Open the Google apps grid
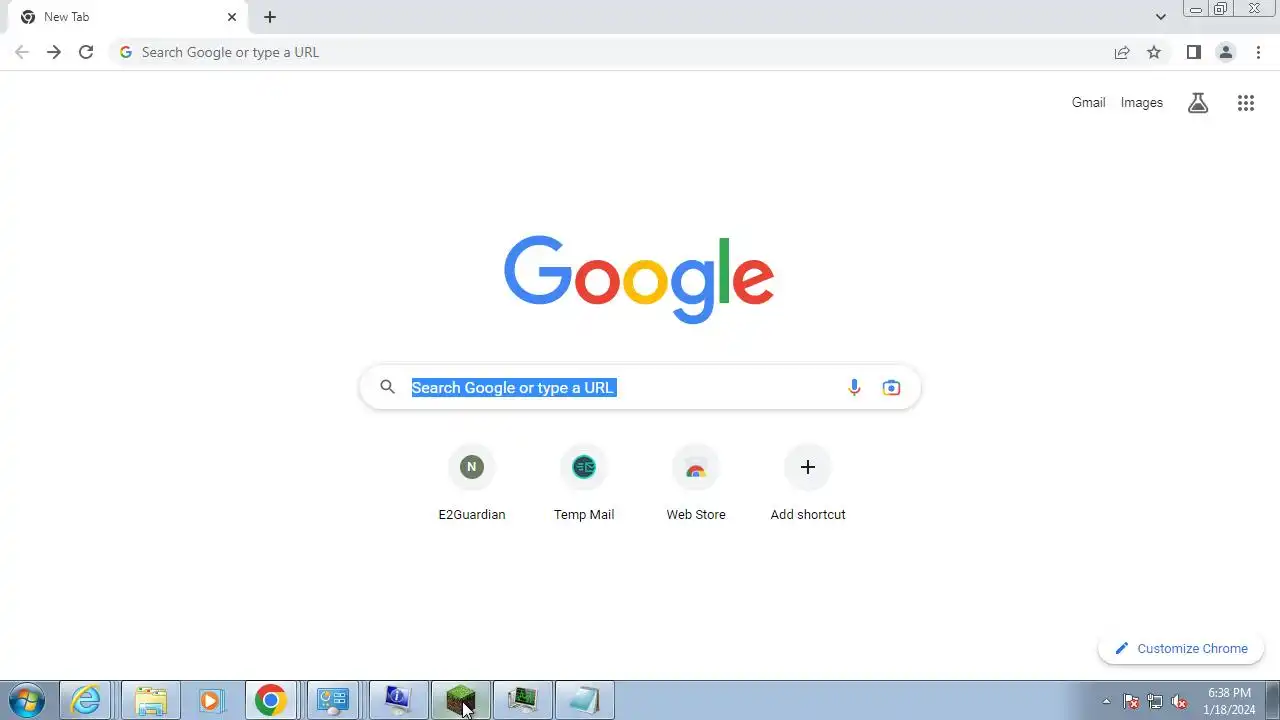The image size is (1280, 720). coord(1245,102)
